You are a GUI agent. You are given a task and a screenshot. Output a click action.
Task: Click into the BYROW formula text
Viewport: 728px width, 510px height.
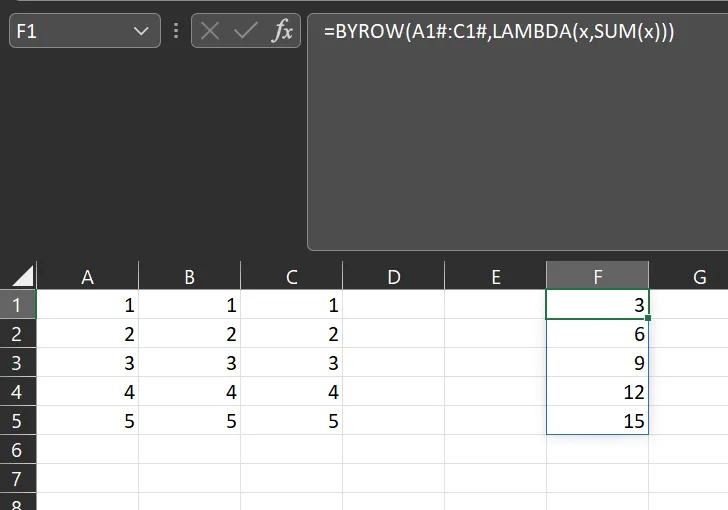[x=499, y=32]
